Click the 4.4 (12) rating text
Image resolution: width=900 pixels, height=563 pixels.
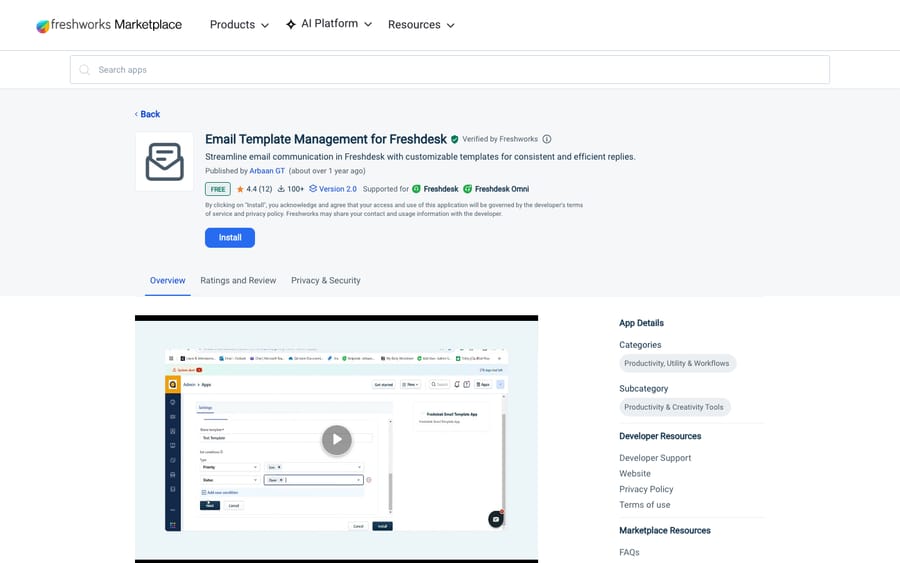(x=259, y=189)
